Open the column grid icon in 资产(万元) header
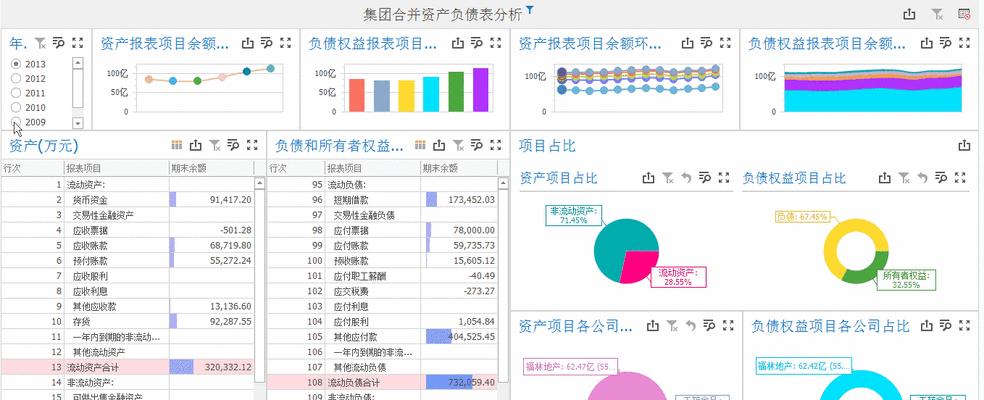Viewport: 984px width, 400px height. [x=177, y=145]
